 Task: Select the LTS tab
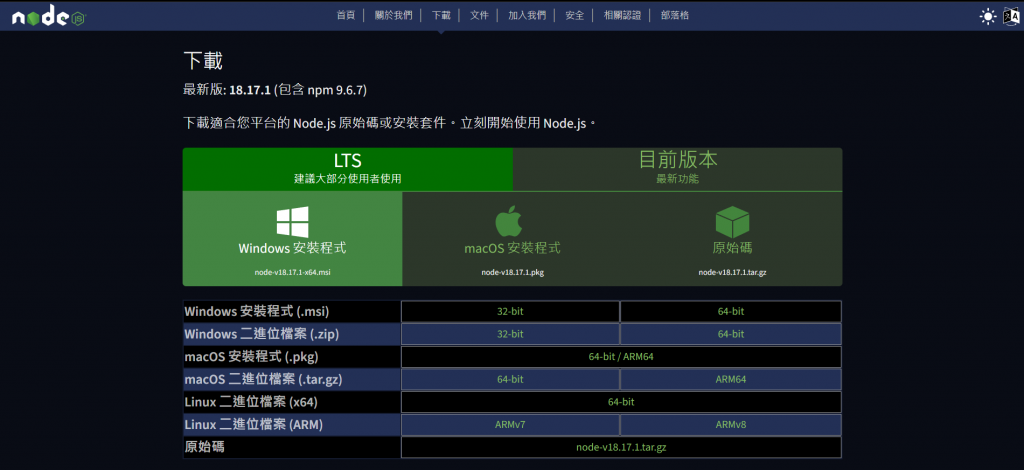tap(347, 169)
